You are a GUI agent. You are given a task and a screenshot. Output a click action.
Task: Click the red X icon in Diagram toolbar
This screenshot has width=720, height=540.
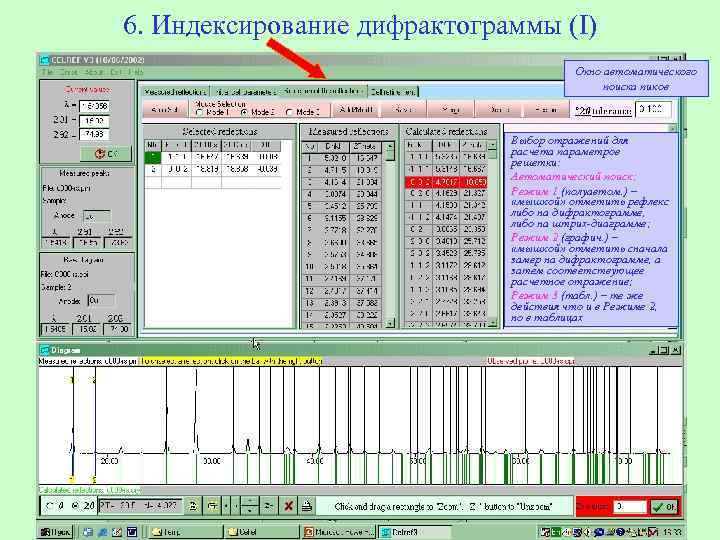(288, 506)
